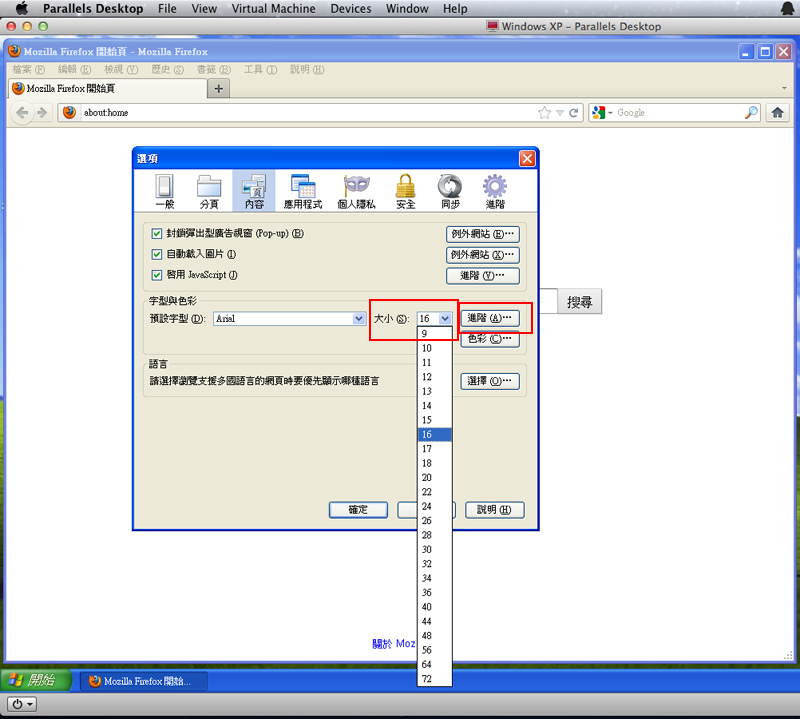
Task: Click the Firefox home button
Action: click(779, 113)
